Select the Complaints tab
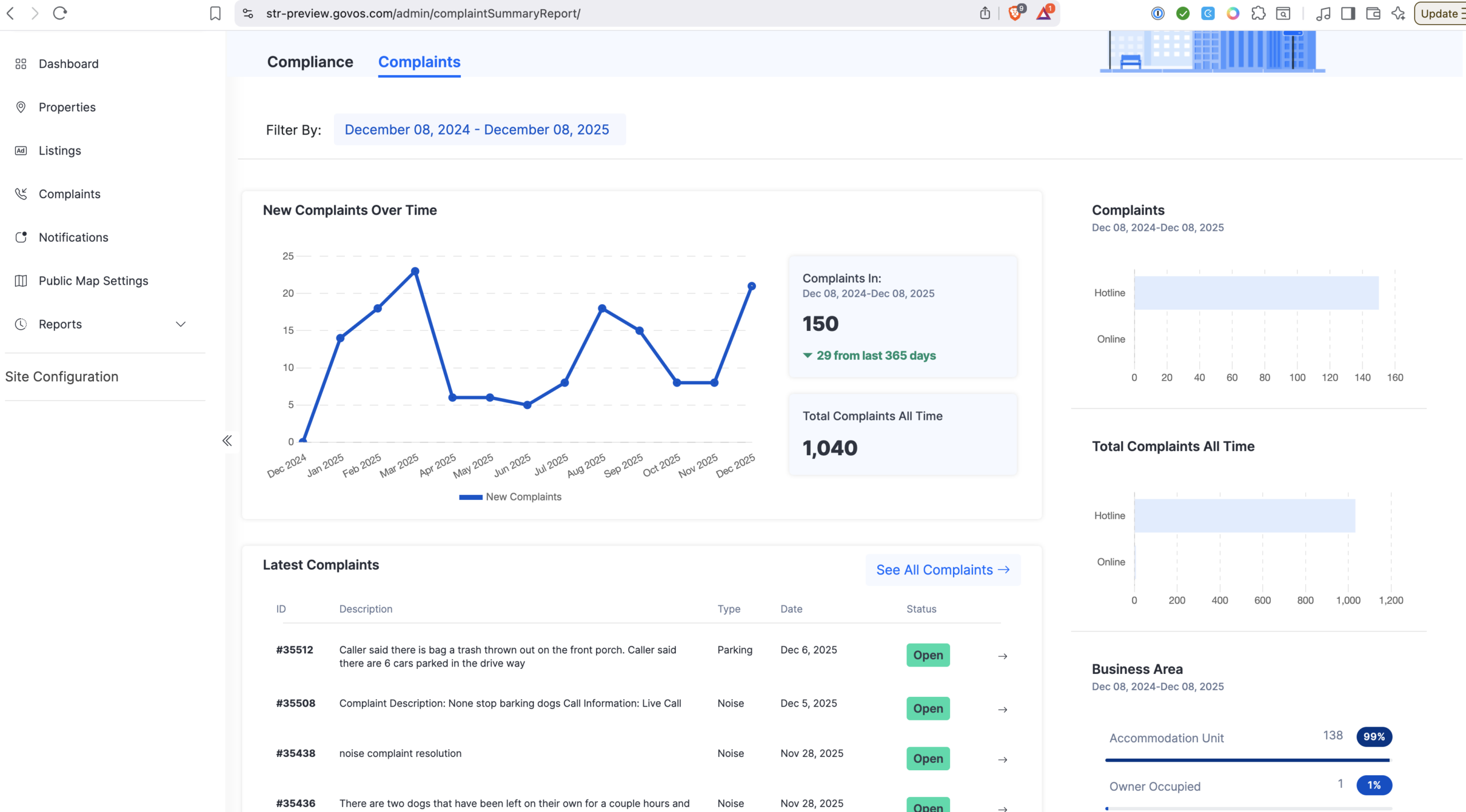Image resolution: width=1466 pixels, height=812 pixels. [419, 62]
